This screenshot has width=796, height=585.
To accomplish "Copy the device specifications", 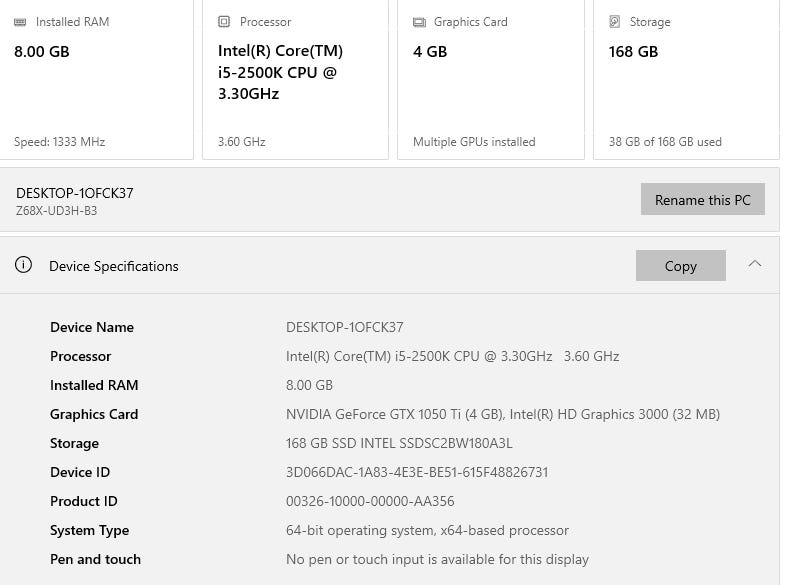I will tap(680, 265).
